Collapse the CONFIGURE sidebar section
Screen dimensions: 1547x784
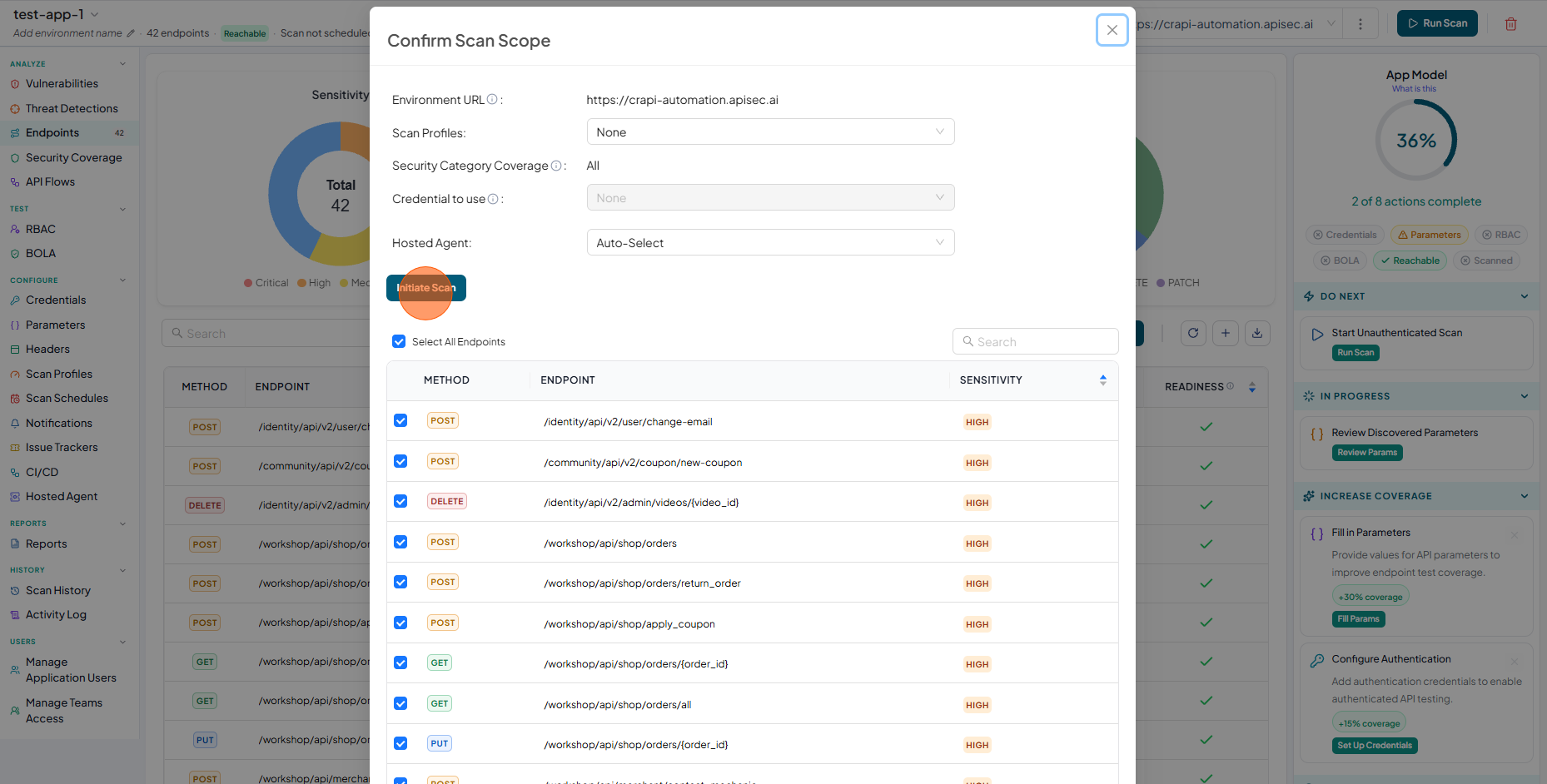122,280
